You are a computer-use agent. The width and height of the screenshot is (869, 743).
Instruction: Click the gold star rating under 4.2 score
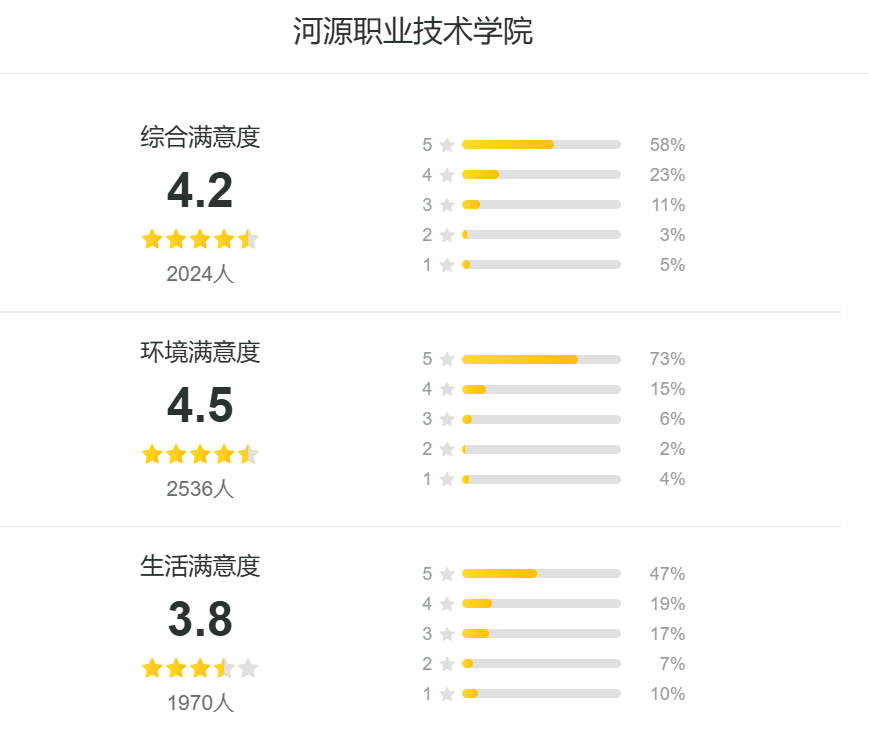click(200, 239)
